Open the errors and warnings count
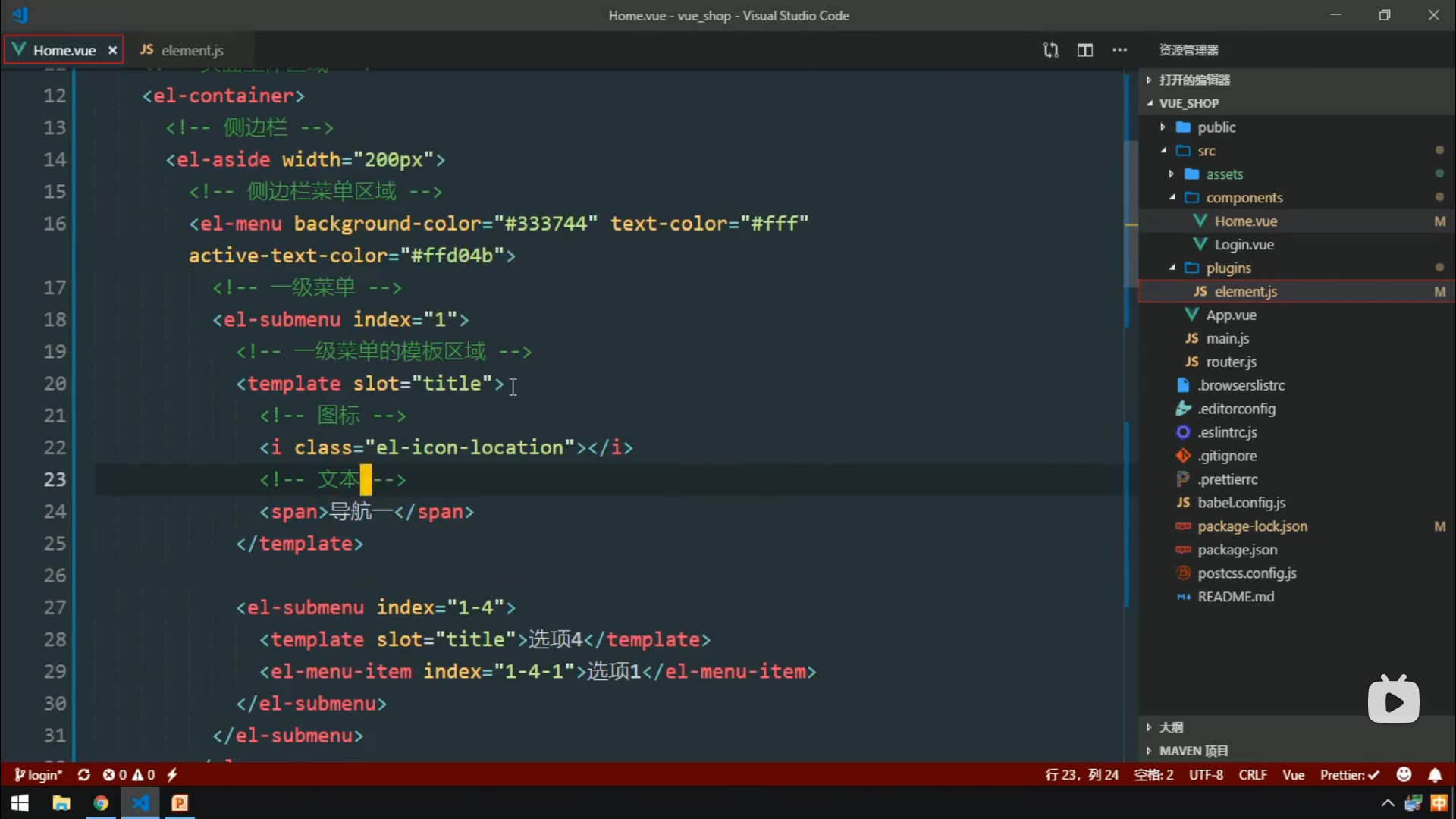This screenshot has height=819, width=1456. click(129, 775)
